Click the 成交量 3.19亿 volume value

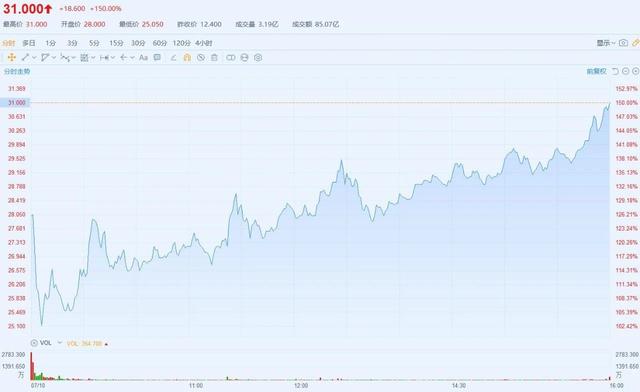(257, 24)
